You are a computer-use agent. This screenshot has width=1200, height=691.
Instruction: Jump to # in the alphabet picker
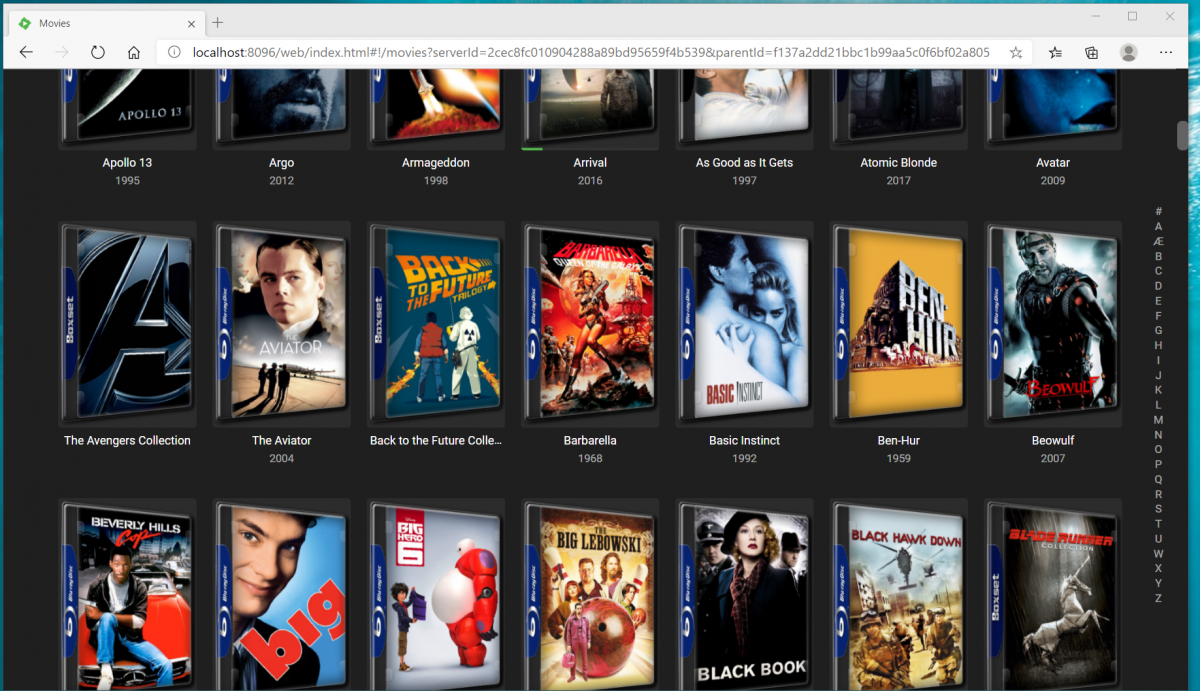tap(1158, 212)
